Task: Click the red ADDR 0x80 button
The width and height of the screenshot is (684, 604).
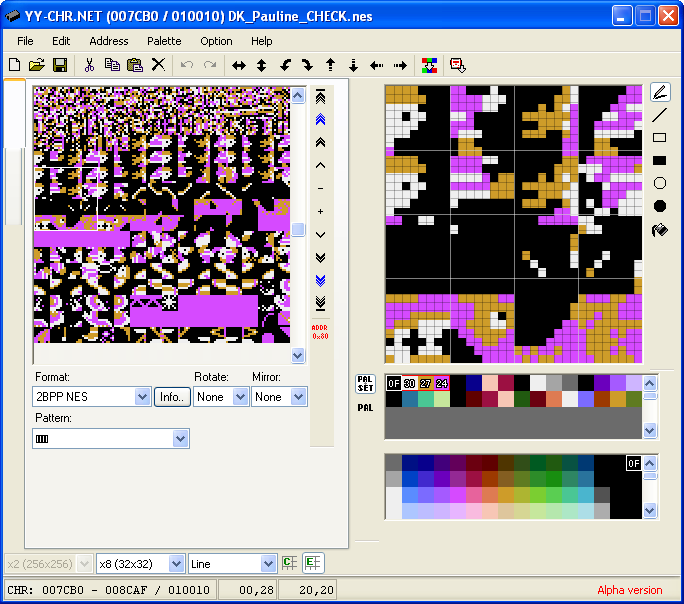Action: point(320,332)
